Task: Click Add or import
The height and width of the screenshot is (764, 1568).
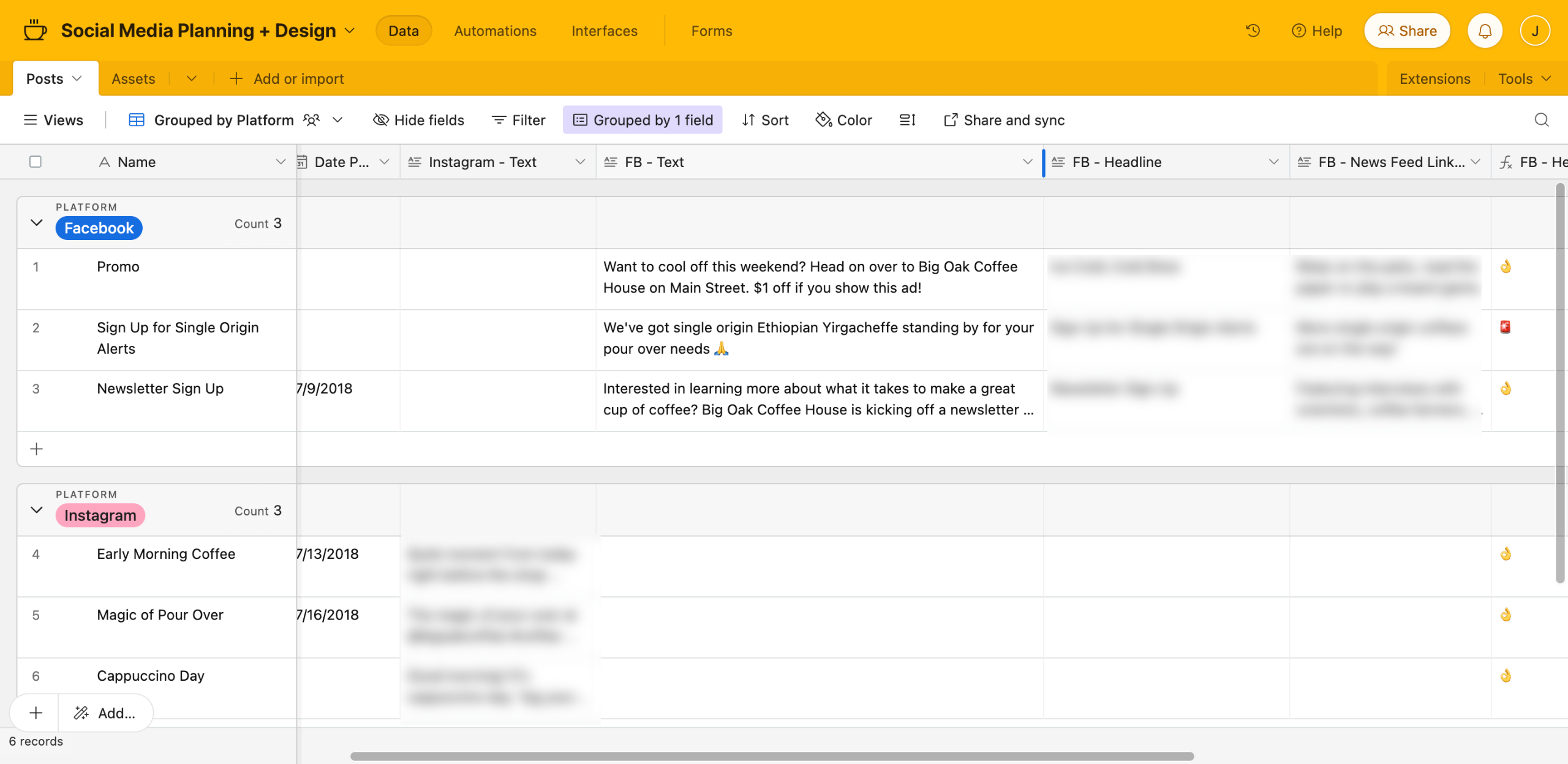Action: tap(287, 78)
